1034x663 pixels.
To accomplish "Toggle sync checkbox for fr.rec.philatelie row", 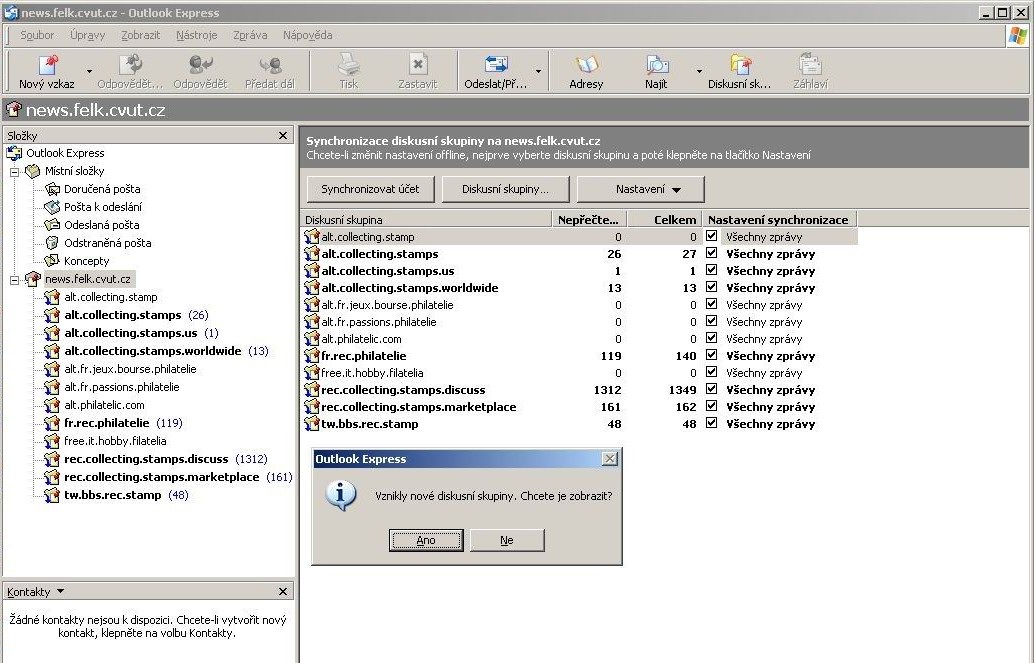I will pyautogui.click(x=712, y=355).
